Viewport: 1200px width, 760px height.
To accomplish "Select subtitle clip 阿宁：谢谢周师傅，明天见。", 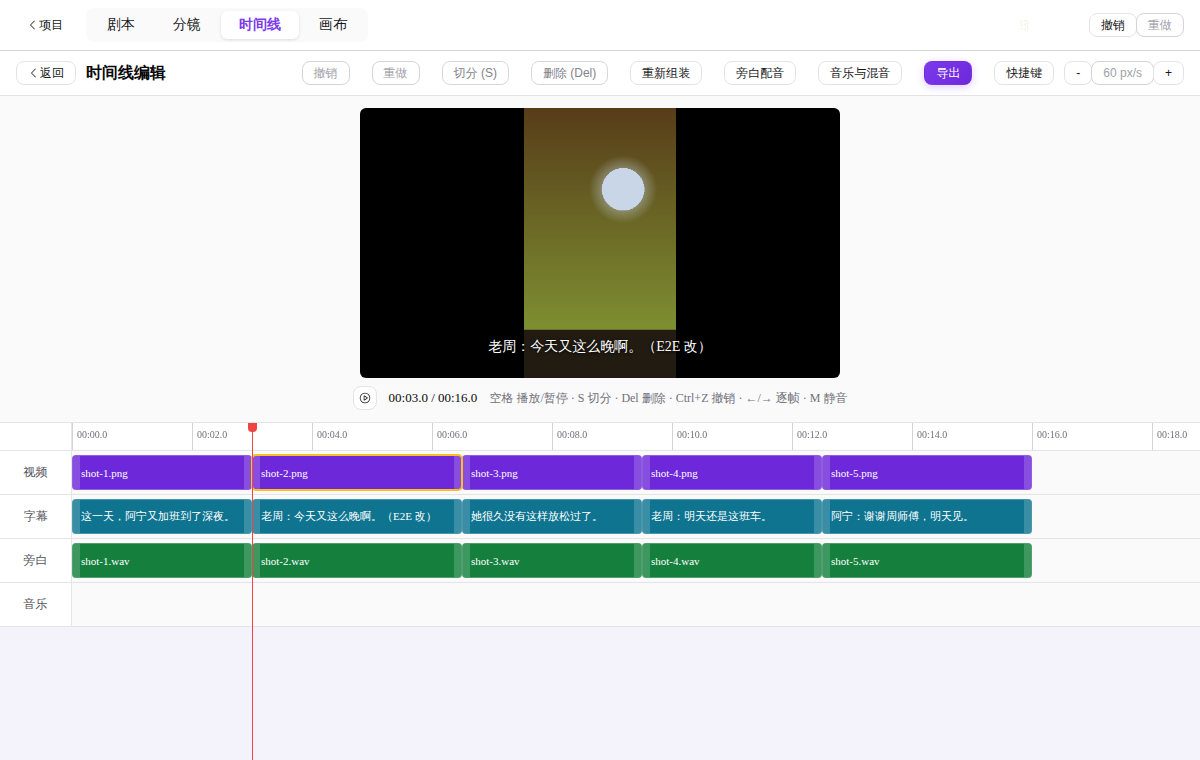I will (x=927, y=517).
